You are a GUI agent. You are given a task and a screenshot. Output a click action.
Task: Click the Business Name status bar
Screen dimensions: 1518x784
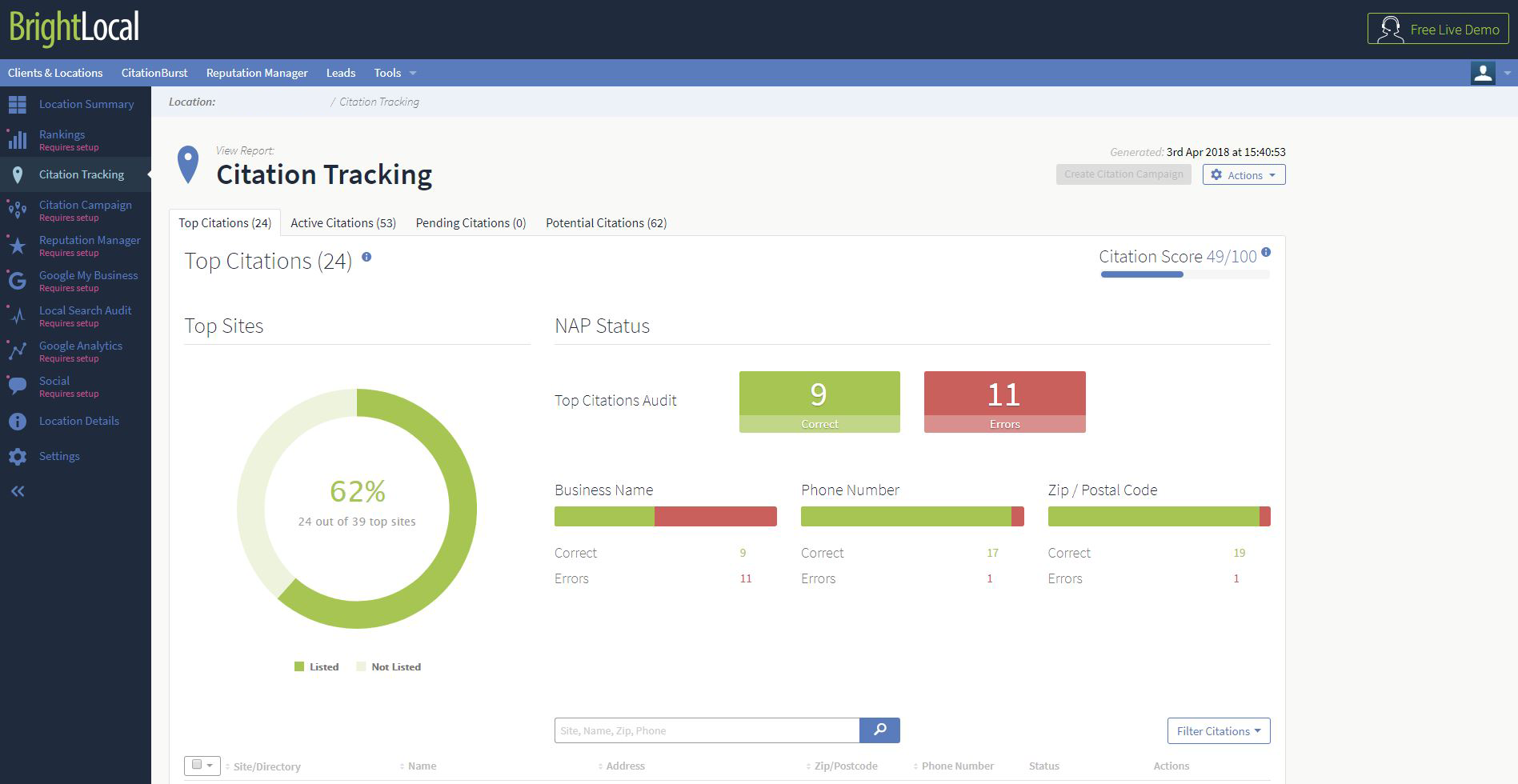coord(665,516)
